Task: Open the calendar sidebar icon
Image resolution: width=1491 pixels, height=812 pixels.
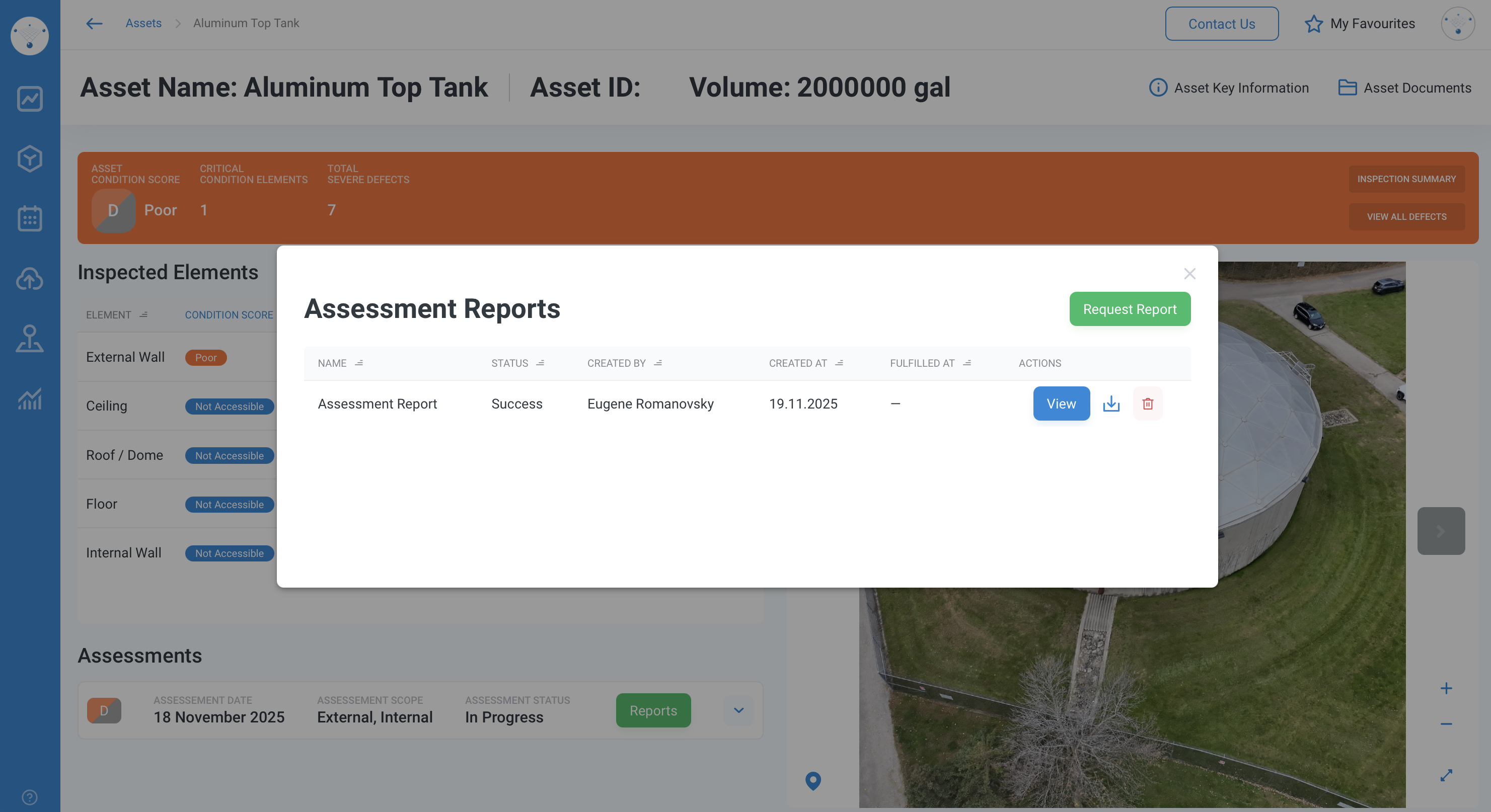Action: tap(30, 219)
